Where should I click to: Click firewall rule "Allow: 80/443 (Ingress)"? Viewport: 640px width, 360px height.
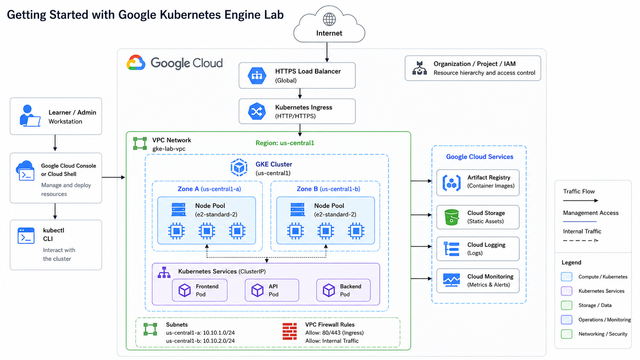(334, 333)
